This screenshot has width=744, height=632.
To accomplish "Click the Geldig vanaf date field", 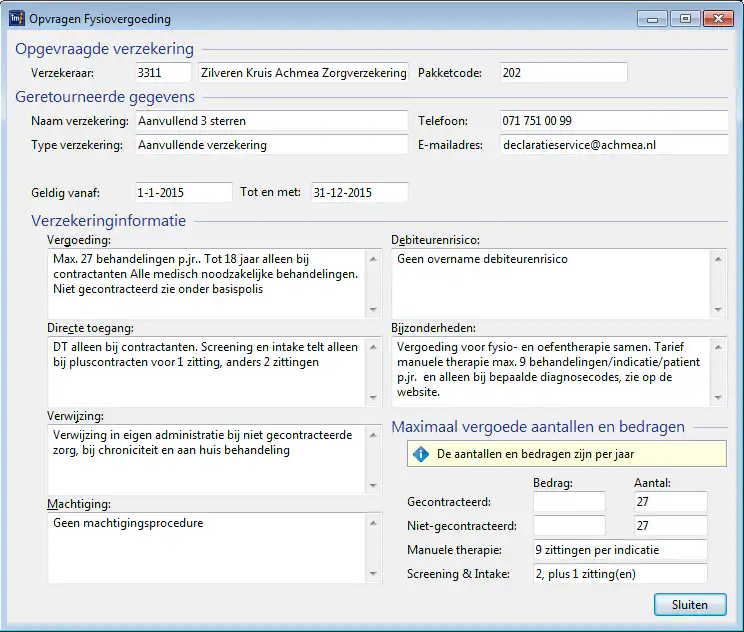I will 184,192.
